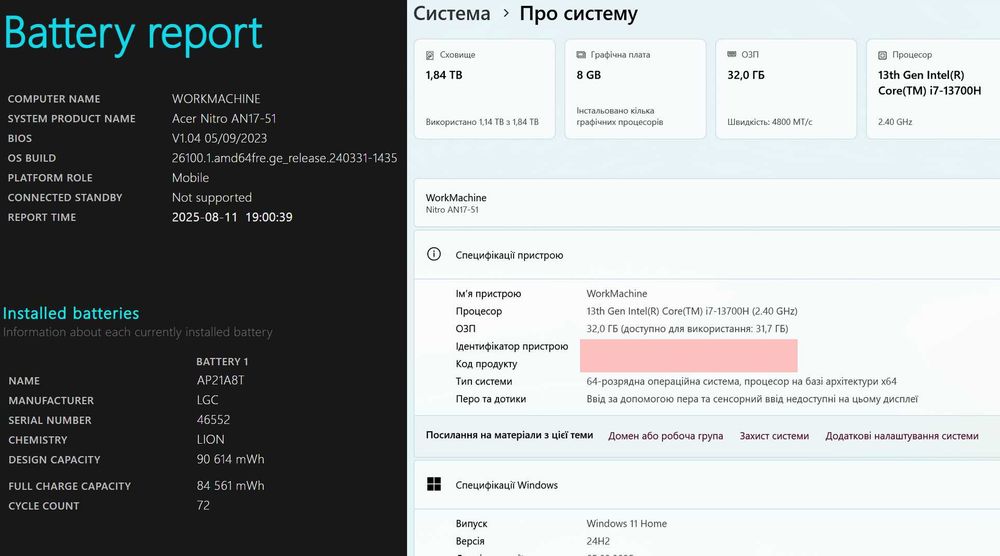This screenshot has width=1000, height=556.
Task: Select the OS build 26100.1.amd64fre value
Action: [x=284, y=158]
